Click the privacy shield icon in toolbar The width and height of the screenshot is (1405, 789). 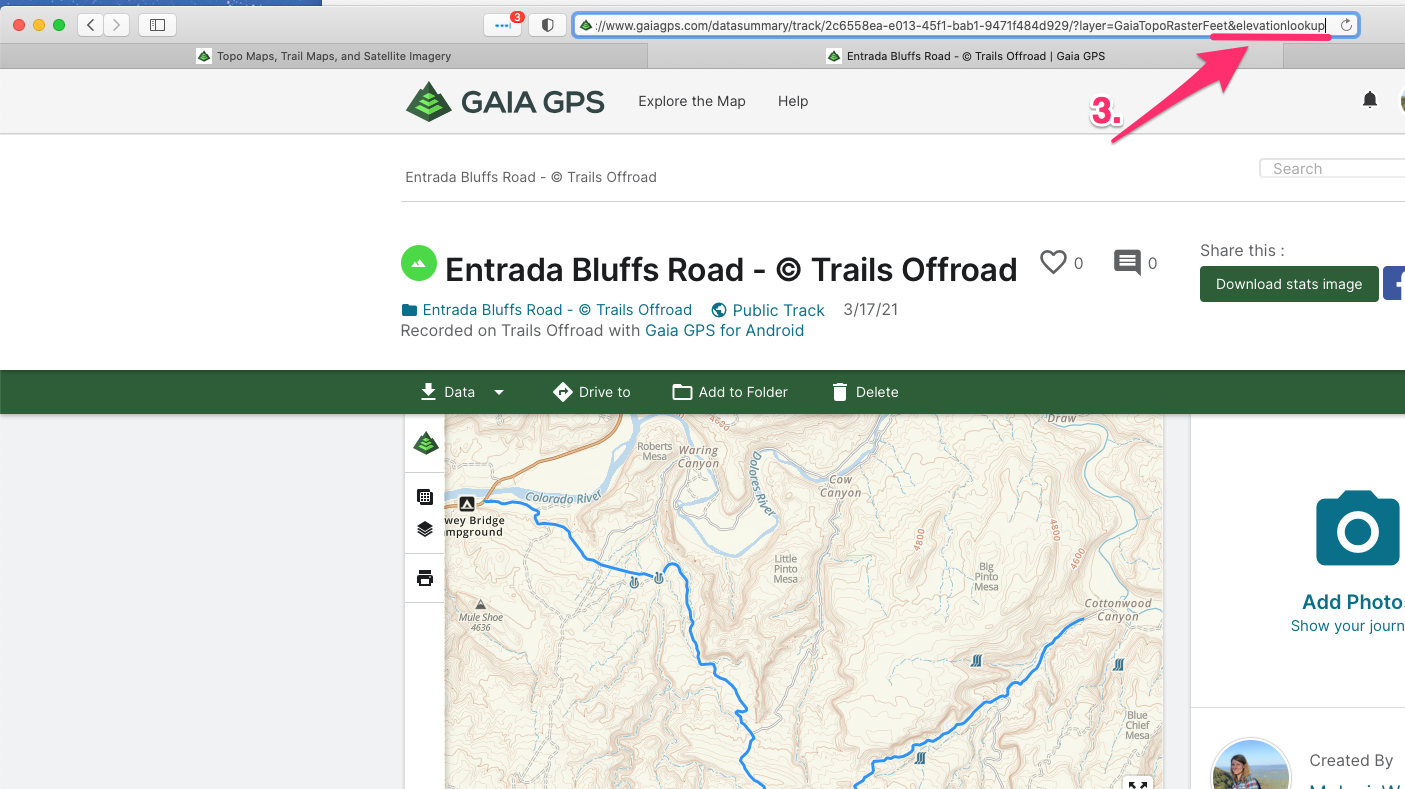[x=547, y=25]
